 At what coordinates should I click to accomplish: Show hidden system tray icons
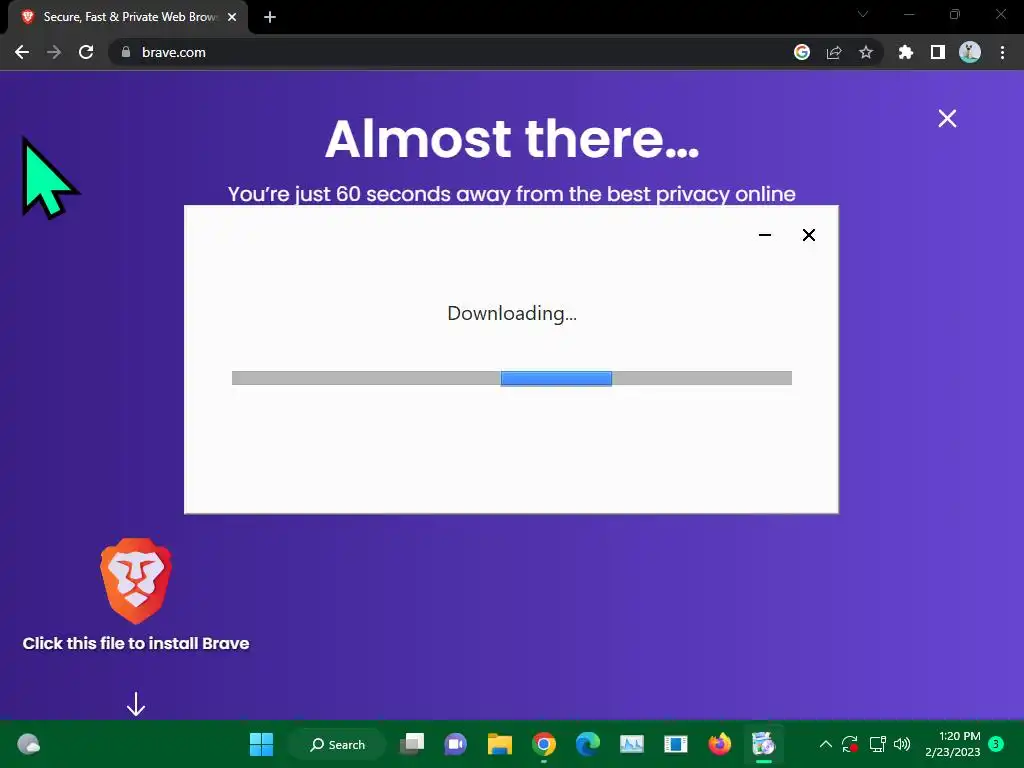(825, 744)
